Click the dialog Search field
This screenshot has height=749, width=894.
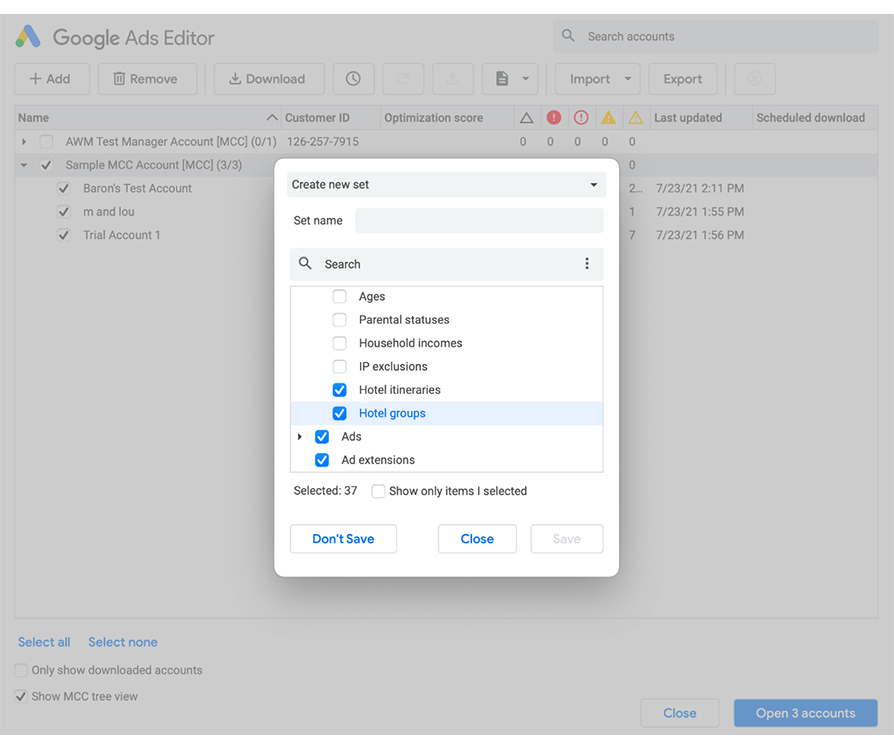click(446, 264)
